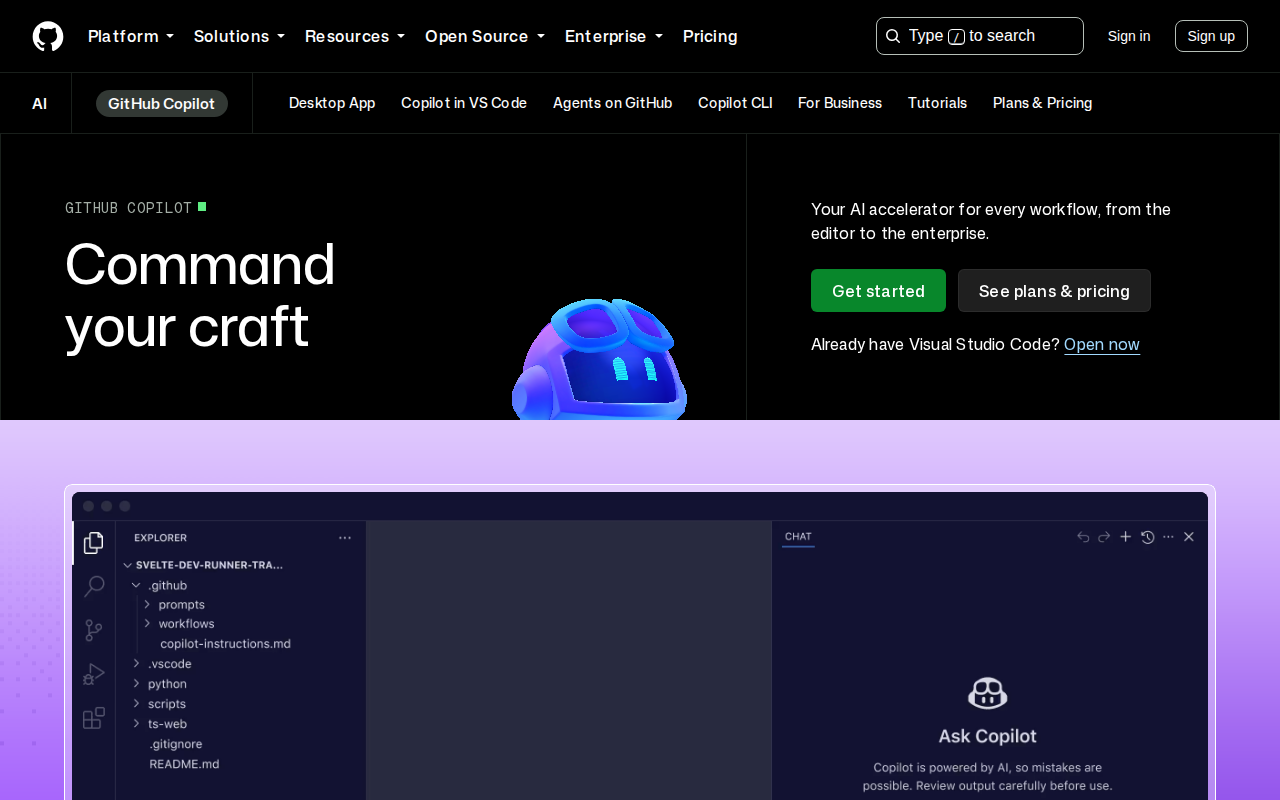
Task: Open Run and Debug icon in activity bar
Action: [94, 674]
